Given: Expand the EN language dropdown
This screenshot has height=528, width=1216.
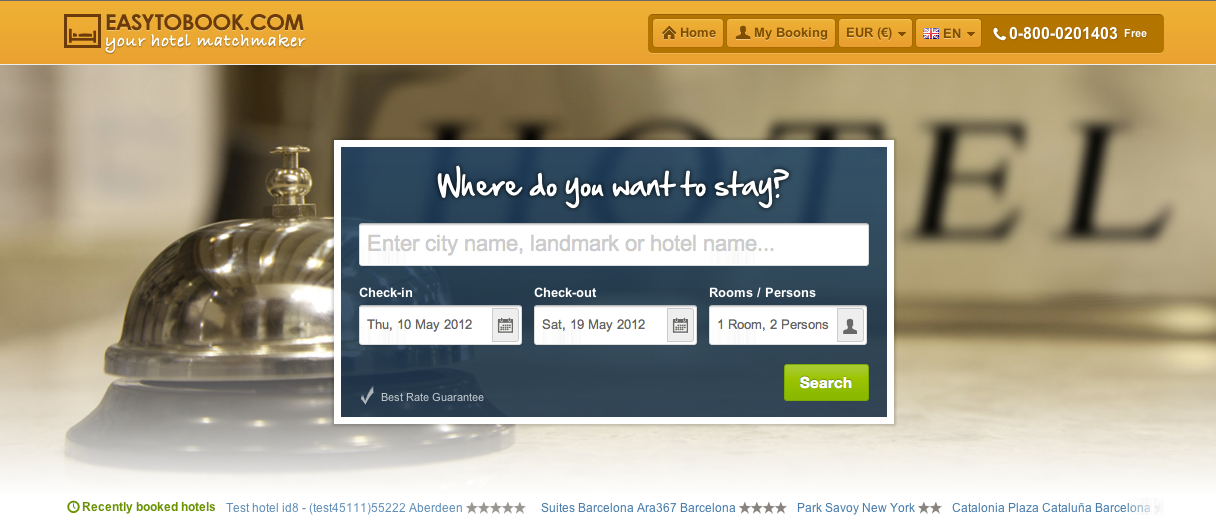Looking at the screenshot, I should (948, 33).
